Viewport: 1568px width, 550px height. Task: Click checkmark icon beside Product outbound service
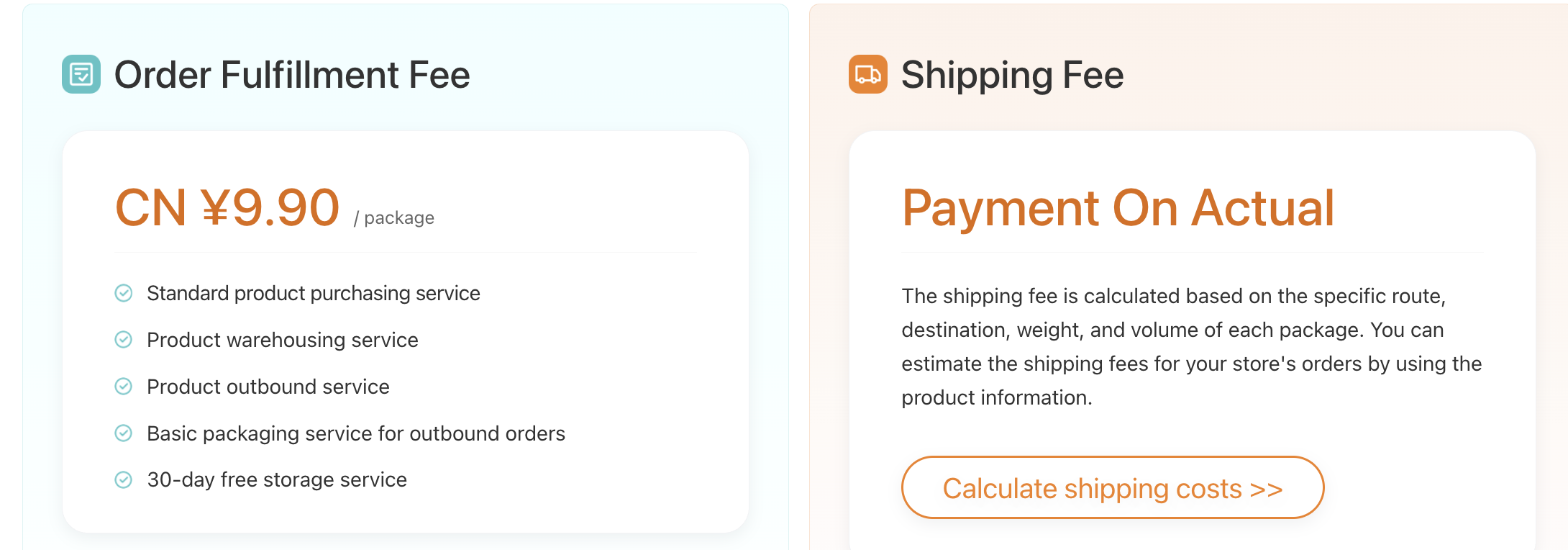[x=124, y=387]
